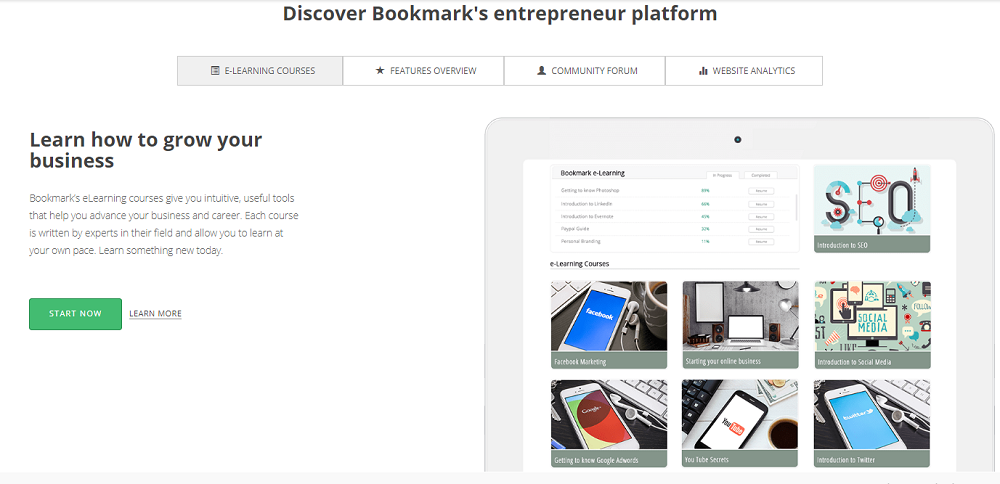
Task: Click Resume for Introduction to Evernote
Action: click(x=761, y=217)
